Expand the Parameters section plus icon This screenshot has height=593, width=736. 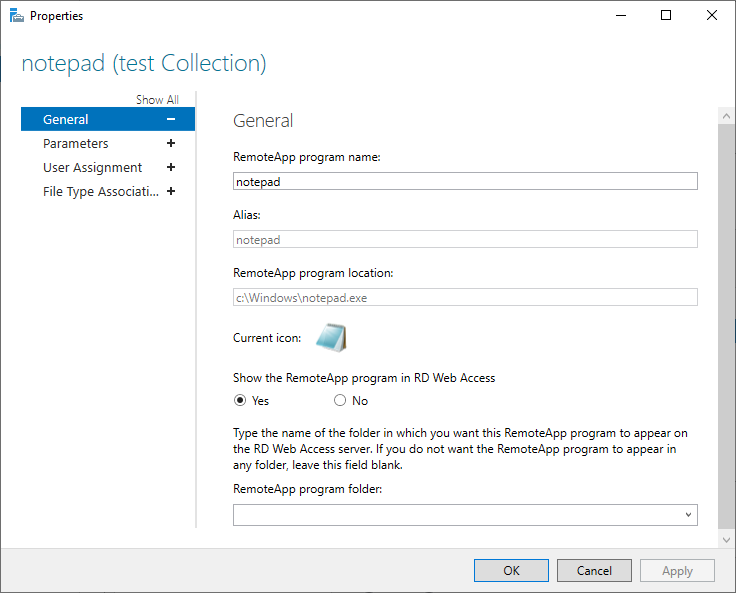[171, 143]
